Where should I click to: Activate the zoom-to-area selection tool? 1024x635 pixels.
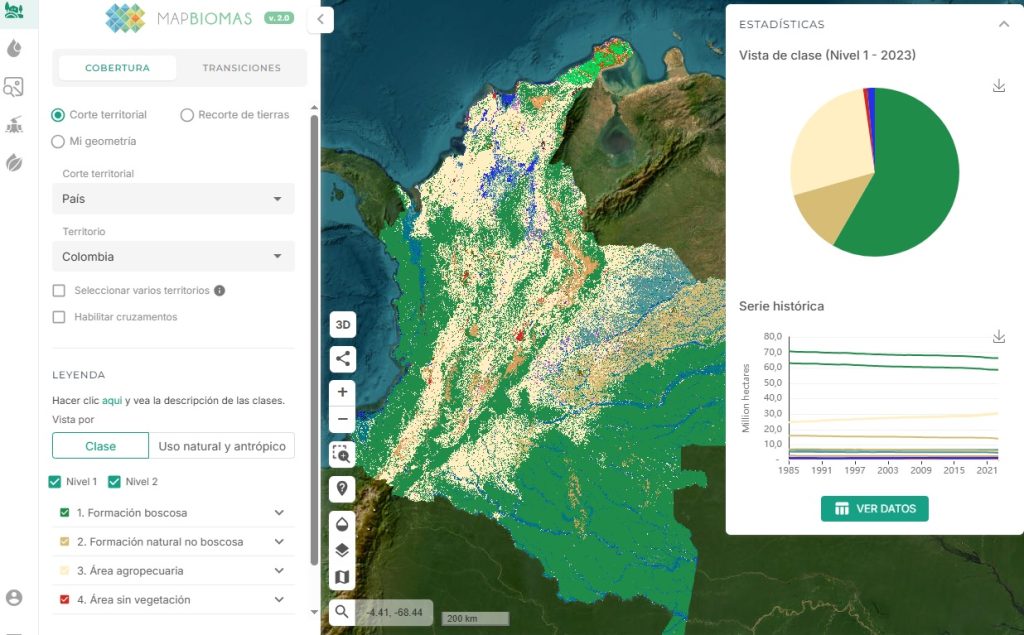click(x=341, y=455)
